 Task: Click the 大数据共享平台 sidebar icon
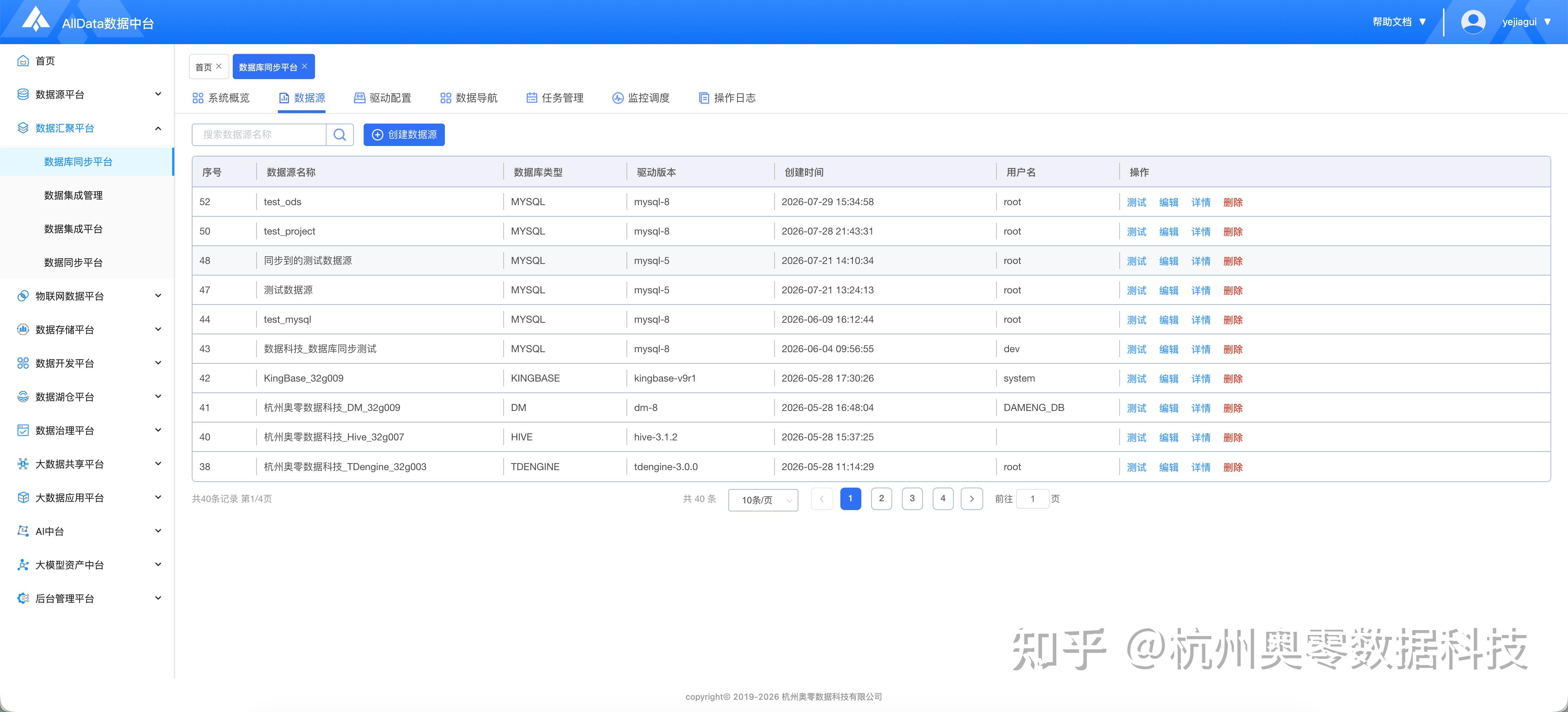click(23, 464)
